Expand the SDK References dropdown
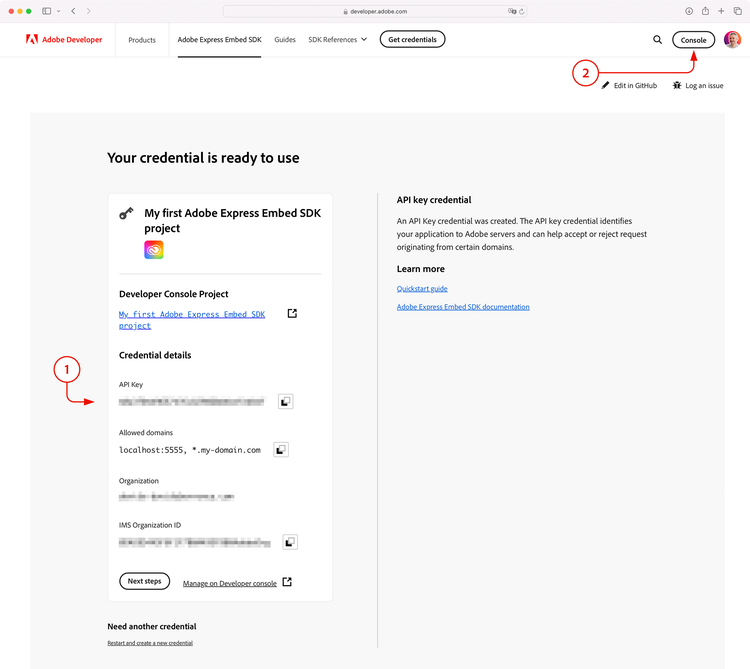This screenshot has height=669, width=750. pos(337,40)
